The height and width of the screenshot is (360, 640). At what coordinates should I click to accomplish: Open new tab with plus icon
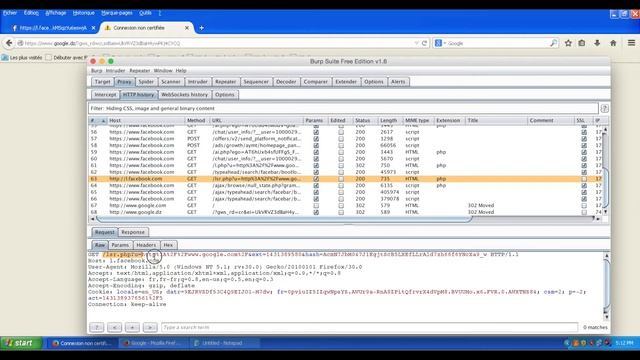pos(201,28)
